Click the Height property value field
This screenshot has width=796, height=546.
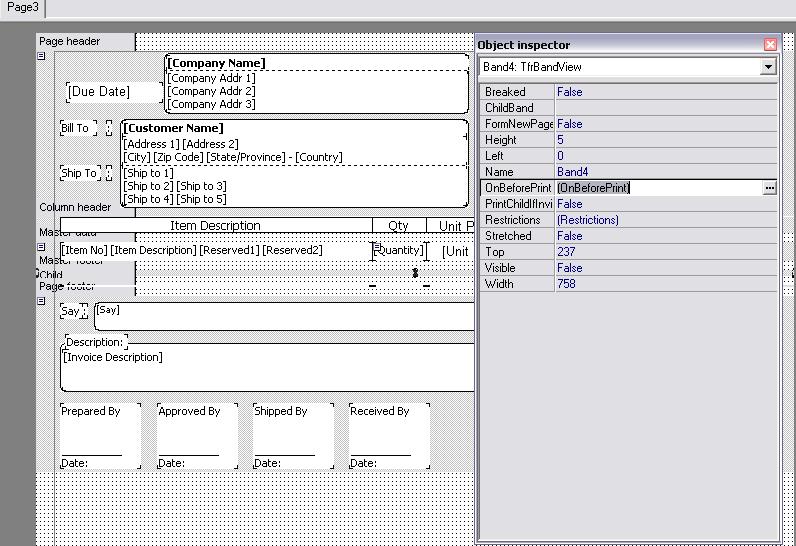tap(665, 140)
